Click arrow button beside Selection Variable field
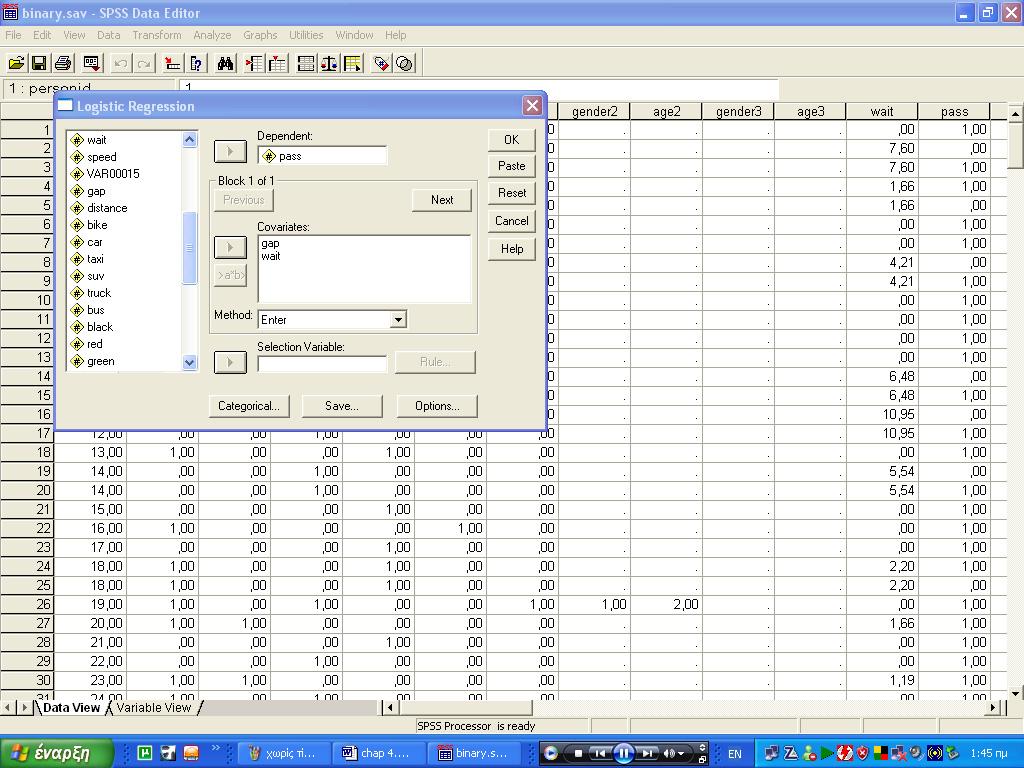Viewport: 1024px width, 768px height. click(x=231, y=362)
